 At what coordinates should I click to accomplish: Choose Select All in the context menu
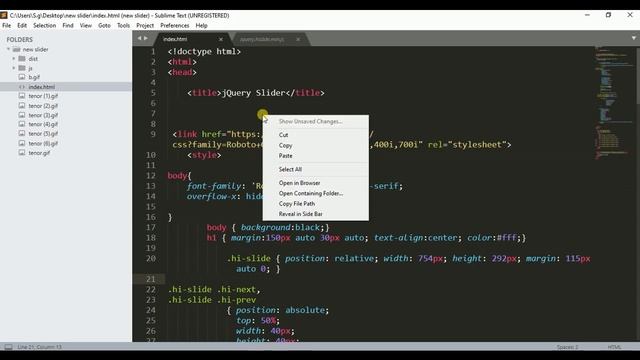coord(290,169)
